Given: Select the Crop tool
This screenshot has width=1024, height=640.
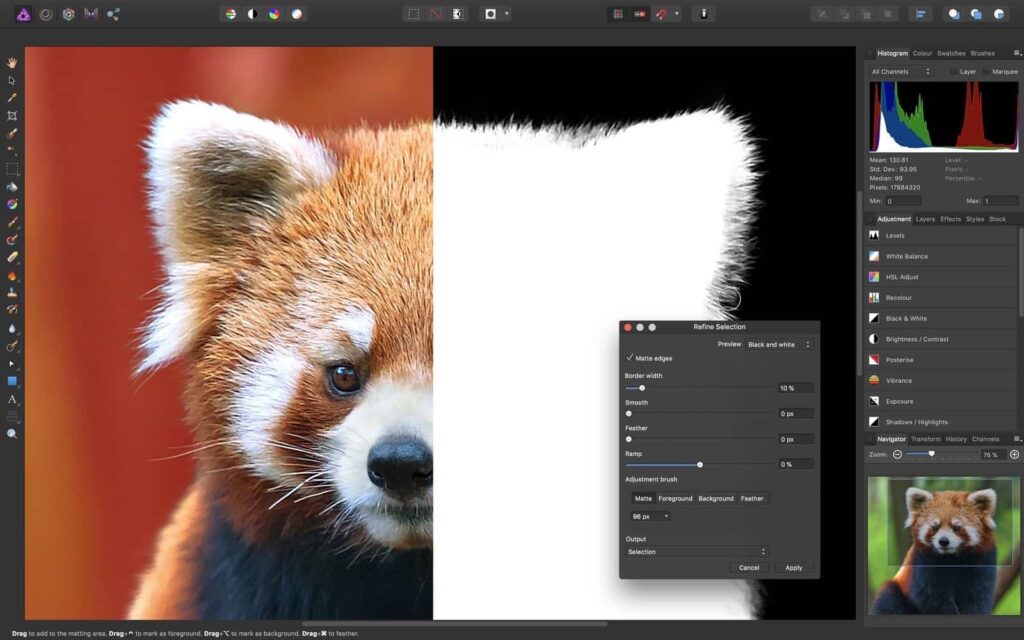Looking at the screenshot, I should [x=12, y=115].
